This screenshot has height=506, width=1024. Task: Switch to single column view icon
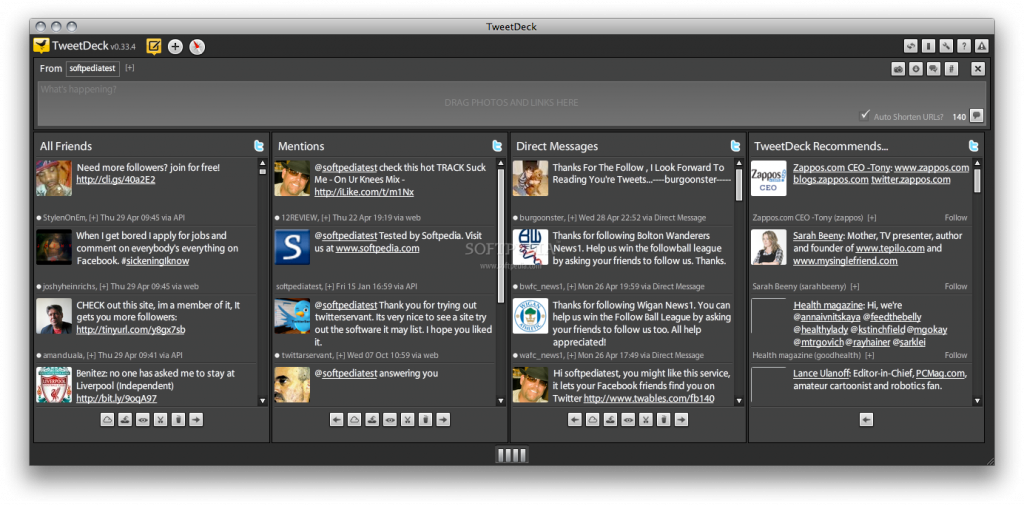928,46
